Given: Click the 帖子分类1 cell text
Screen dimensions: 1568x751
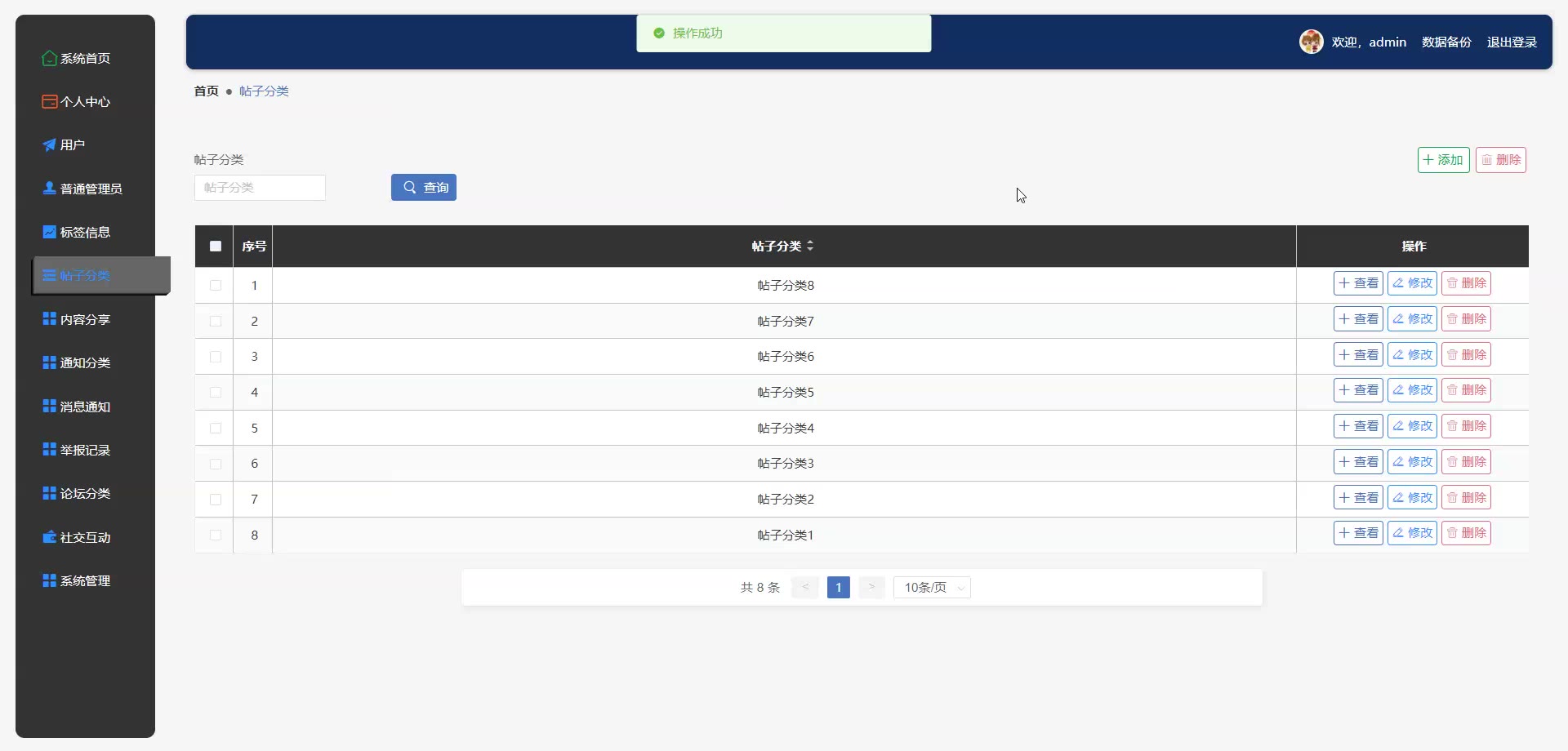Looking at the screenshot, I should (x=785, y=535).
